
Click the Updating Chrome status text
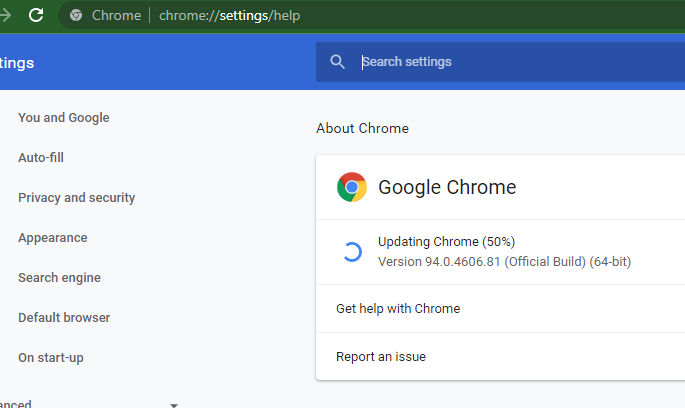[x=446, y=242]
